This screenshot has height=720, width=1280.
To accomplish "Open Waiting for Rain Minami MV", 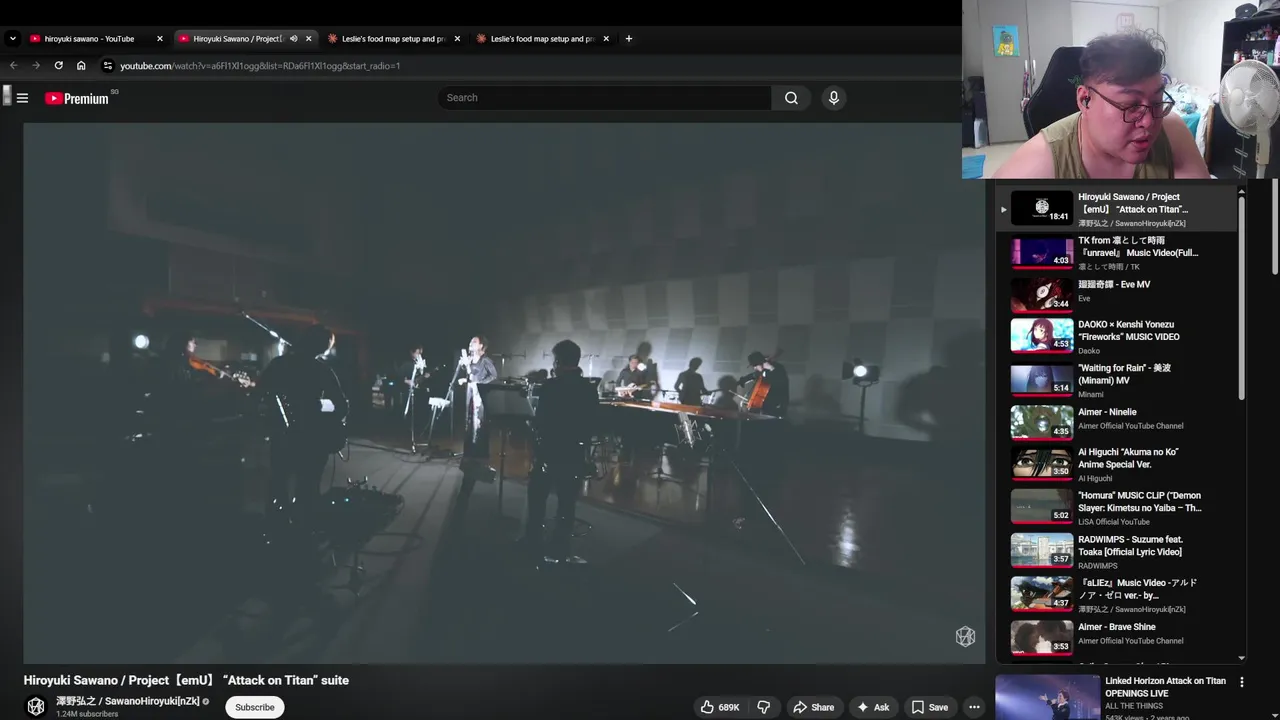I will [1116, 380].
